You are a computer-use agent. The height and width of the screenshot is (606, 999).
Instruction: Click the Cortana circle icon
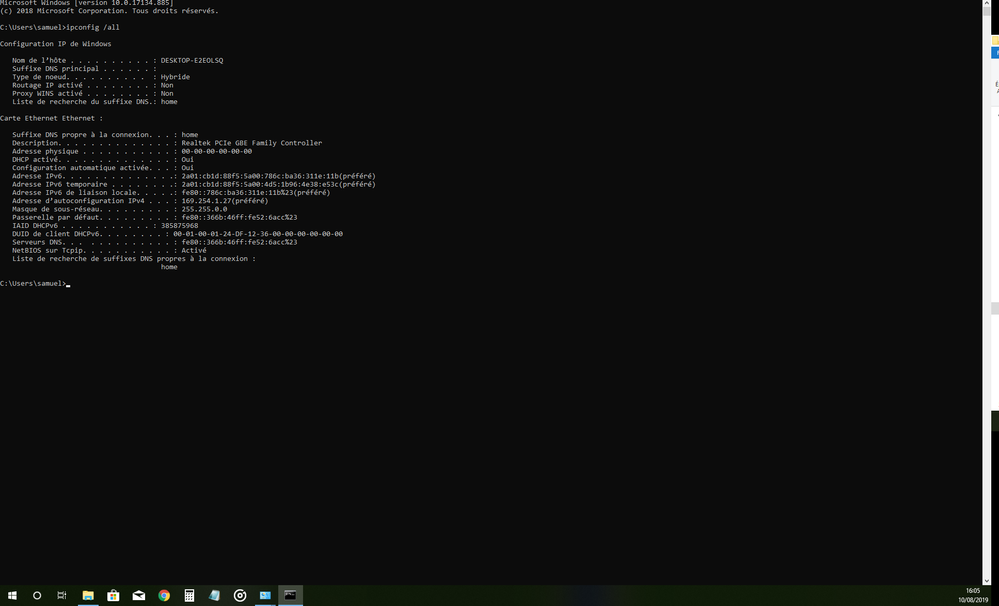37,595
